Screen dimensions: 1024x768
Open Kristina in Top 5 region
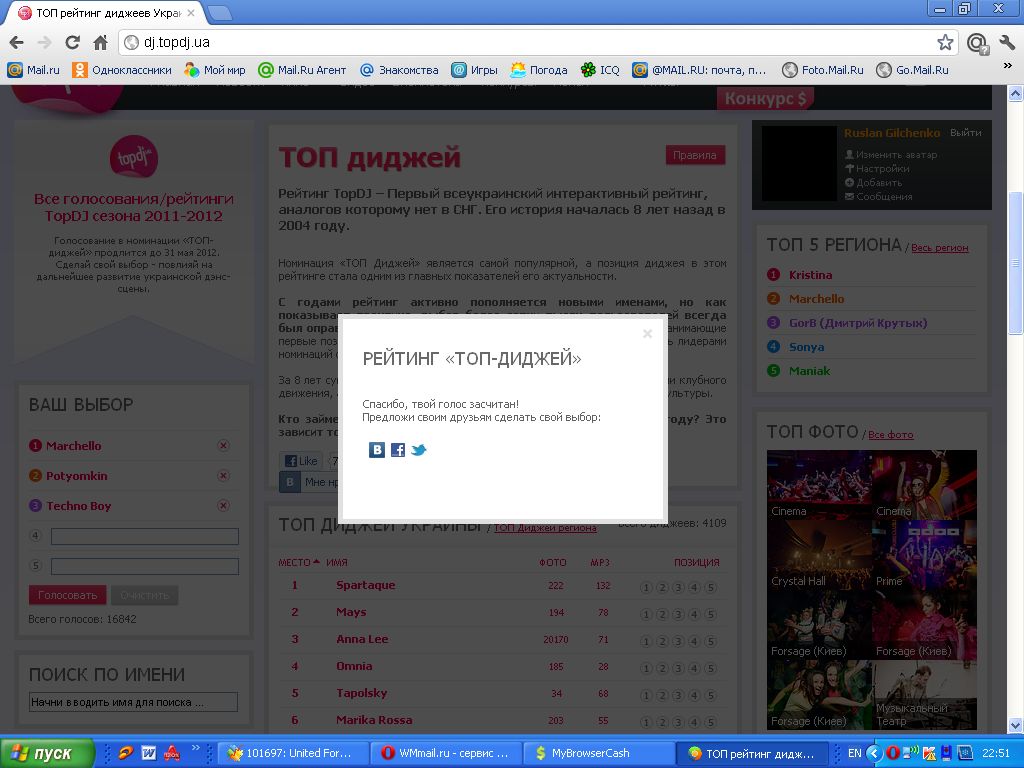(810, 275)
